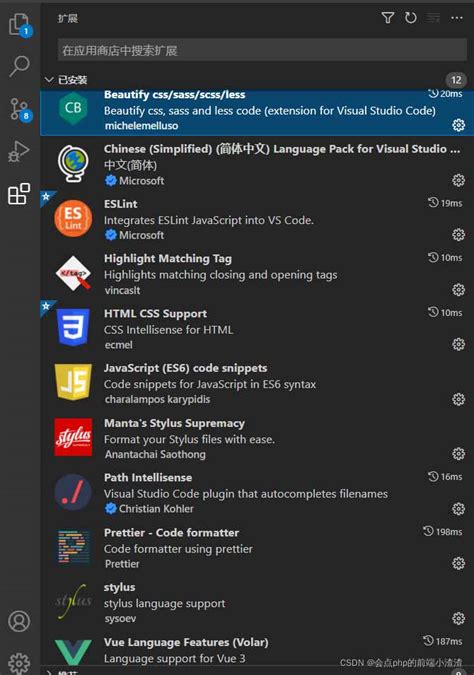474x675 pixels.
Task: Click the Extensions icon in activity bar
Action: (x=19, y=194)
